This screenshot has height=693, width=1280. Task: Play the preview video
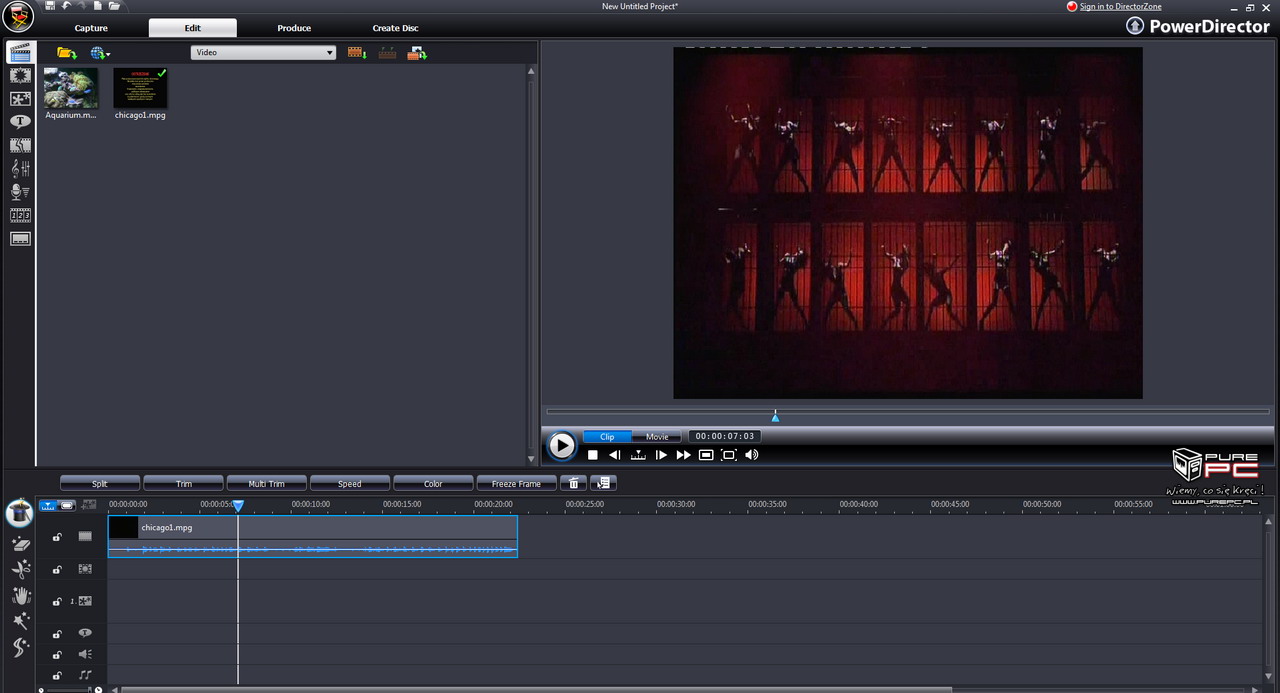click(x=562, y=446)
